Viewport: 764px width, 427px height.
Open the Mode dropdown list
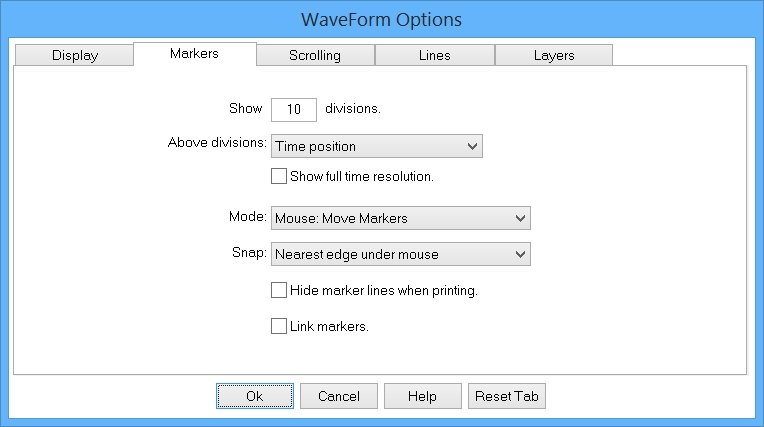pyautogui.click(x=401, y=218)
